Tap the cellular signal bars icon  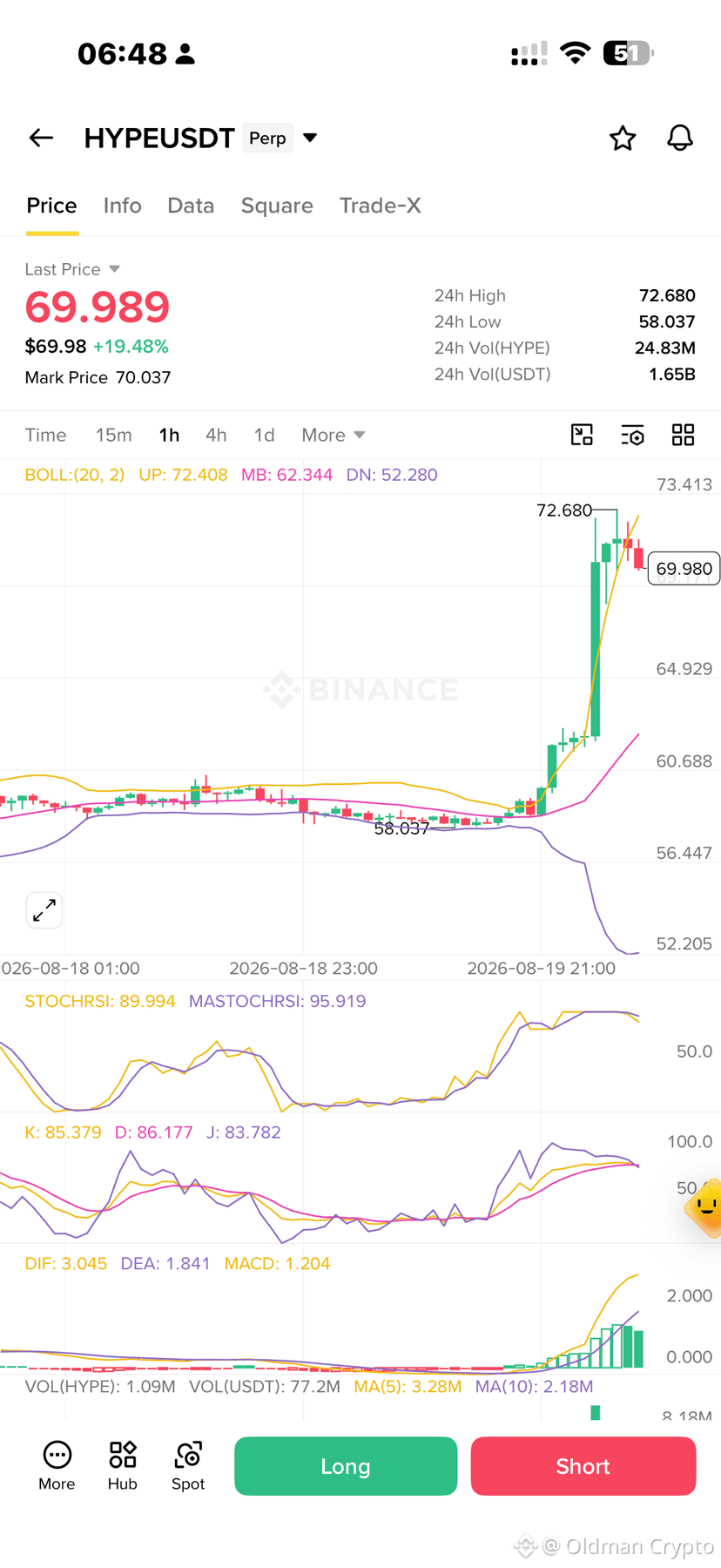pos(529,54)
